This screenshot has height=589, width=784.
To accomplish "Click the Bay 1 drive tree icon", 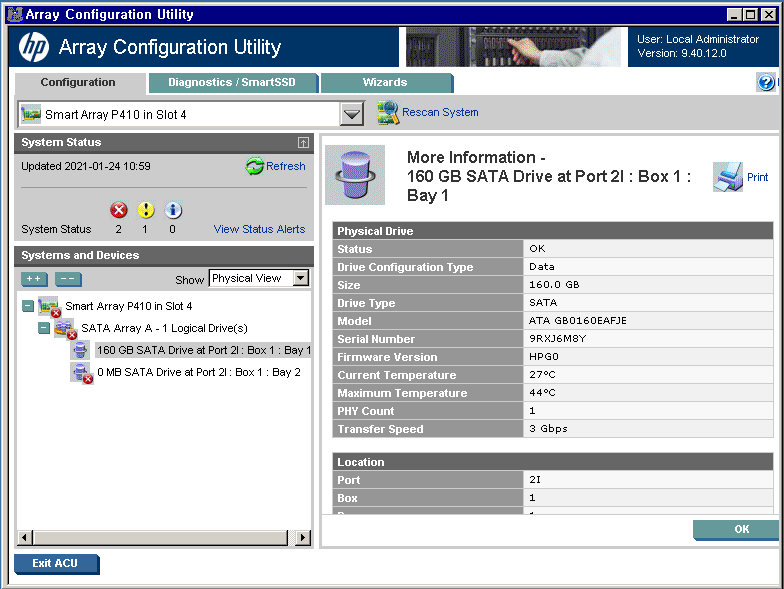I will click(x=80, y=350).
